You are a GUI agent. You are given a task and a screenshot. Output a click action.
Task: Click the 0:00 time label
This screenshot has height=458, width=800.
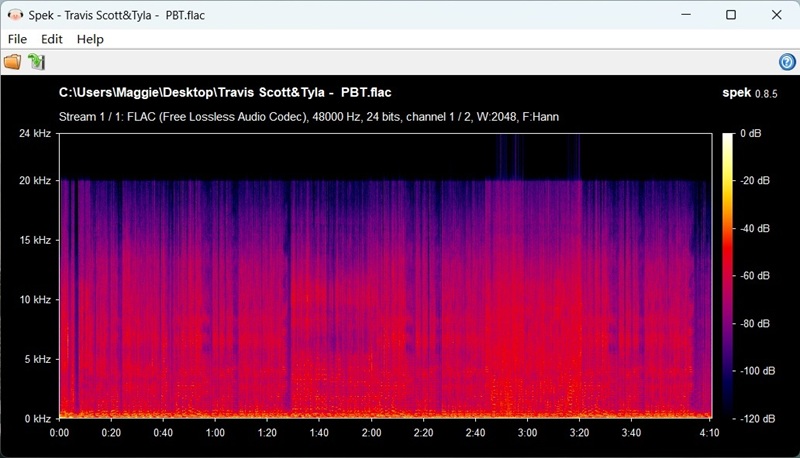[59, 433]
